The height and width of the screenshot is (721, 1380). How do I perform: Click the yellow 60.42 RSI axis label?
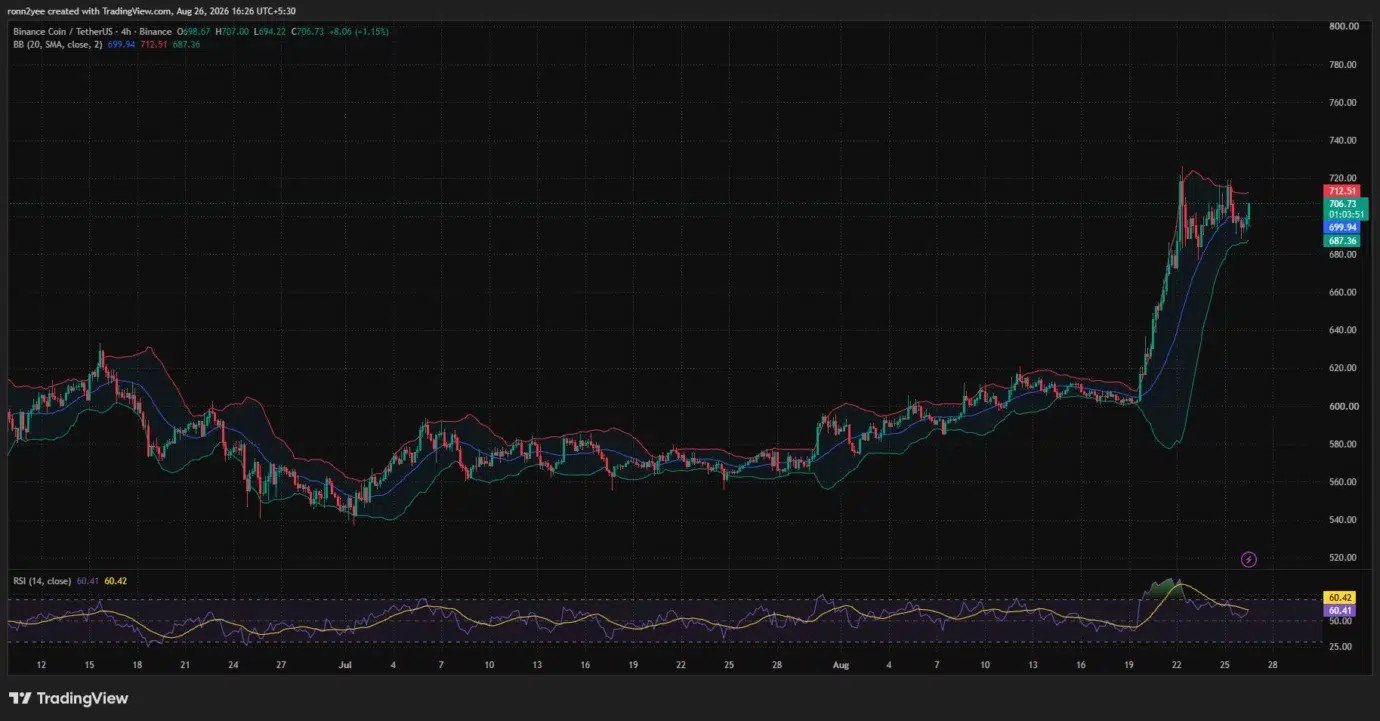[1339, 597]
